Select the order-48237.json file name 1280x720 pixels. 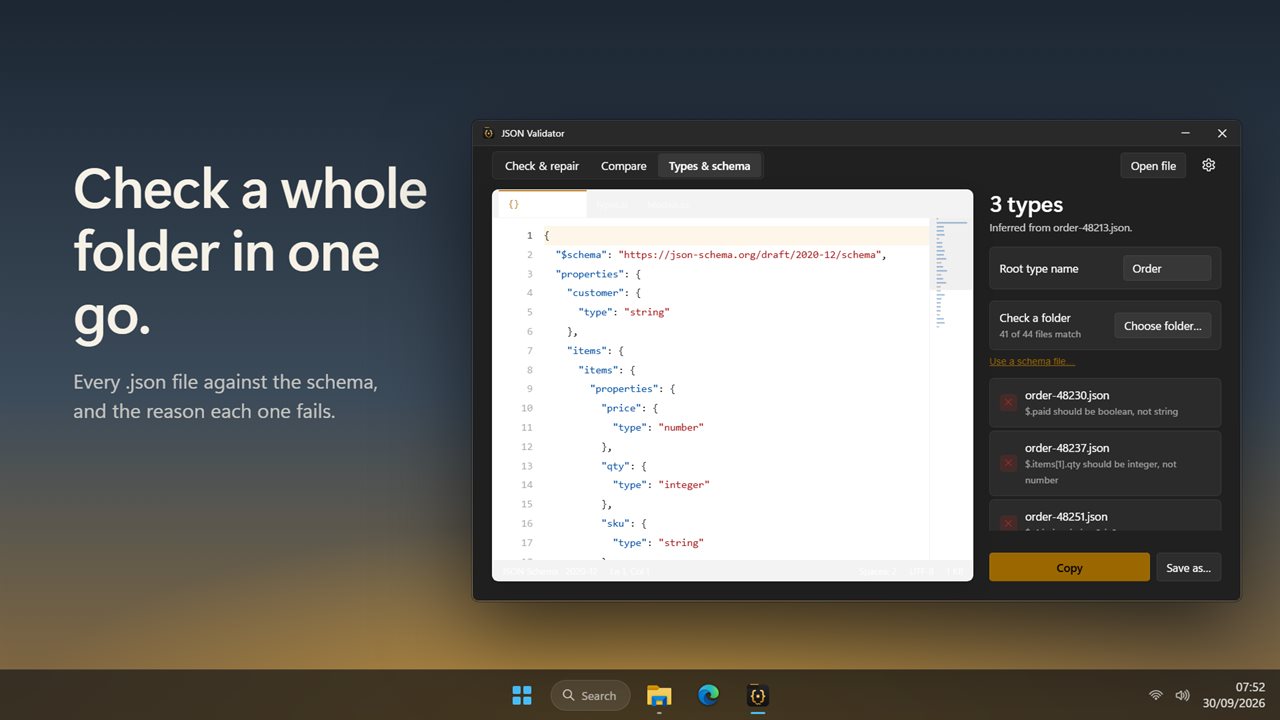(x=1067, y=448)
